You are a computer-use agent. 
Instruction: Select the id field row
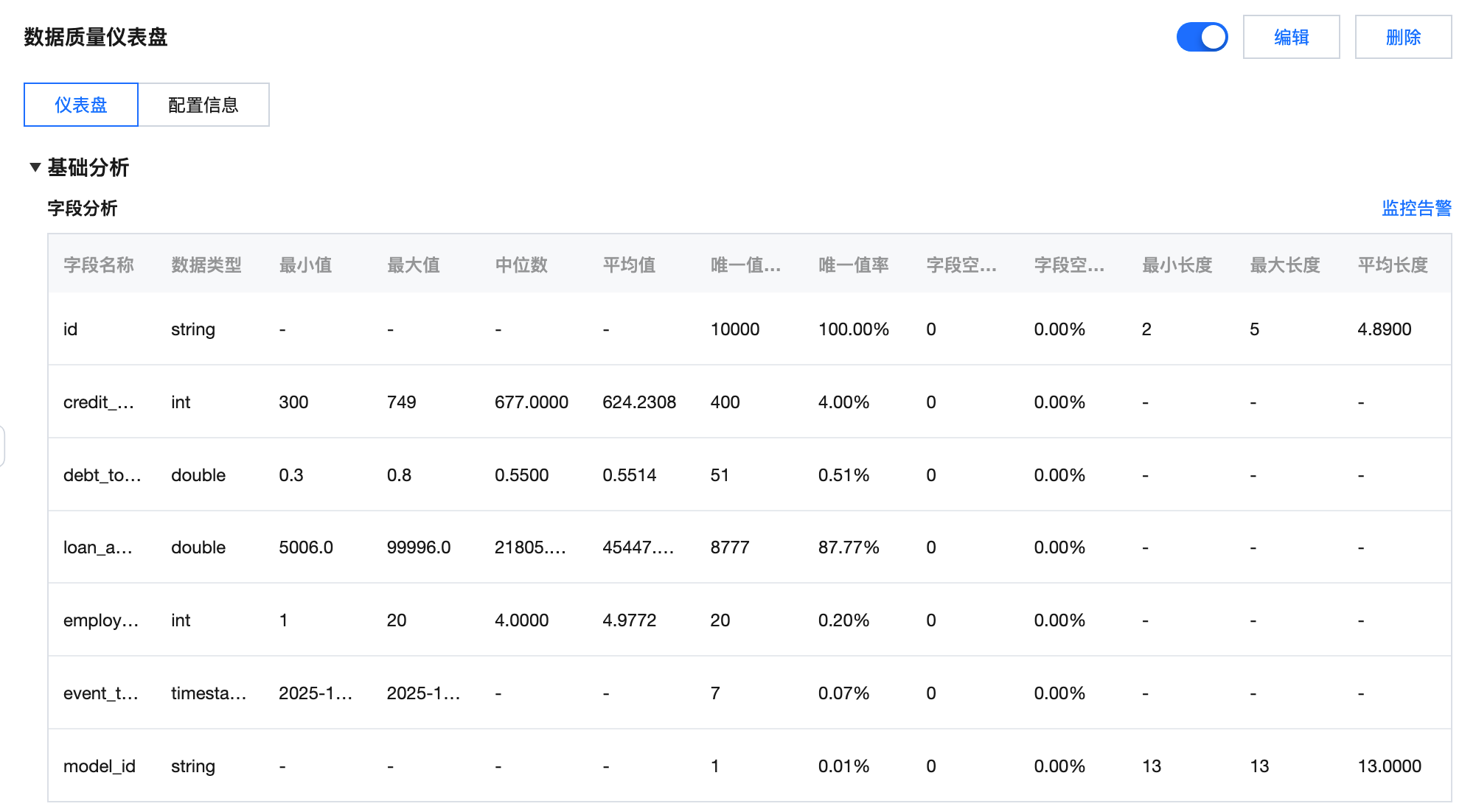71,329
